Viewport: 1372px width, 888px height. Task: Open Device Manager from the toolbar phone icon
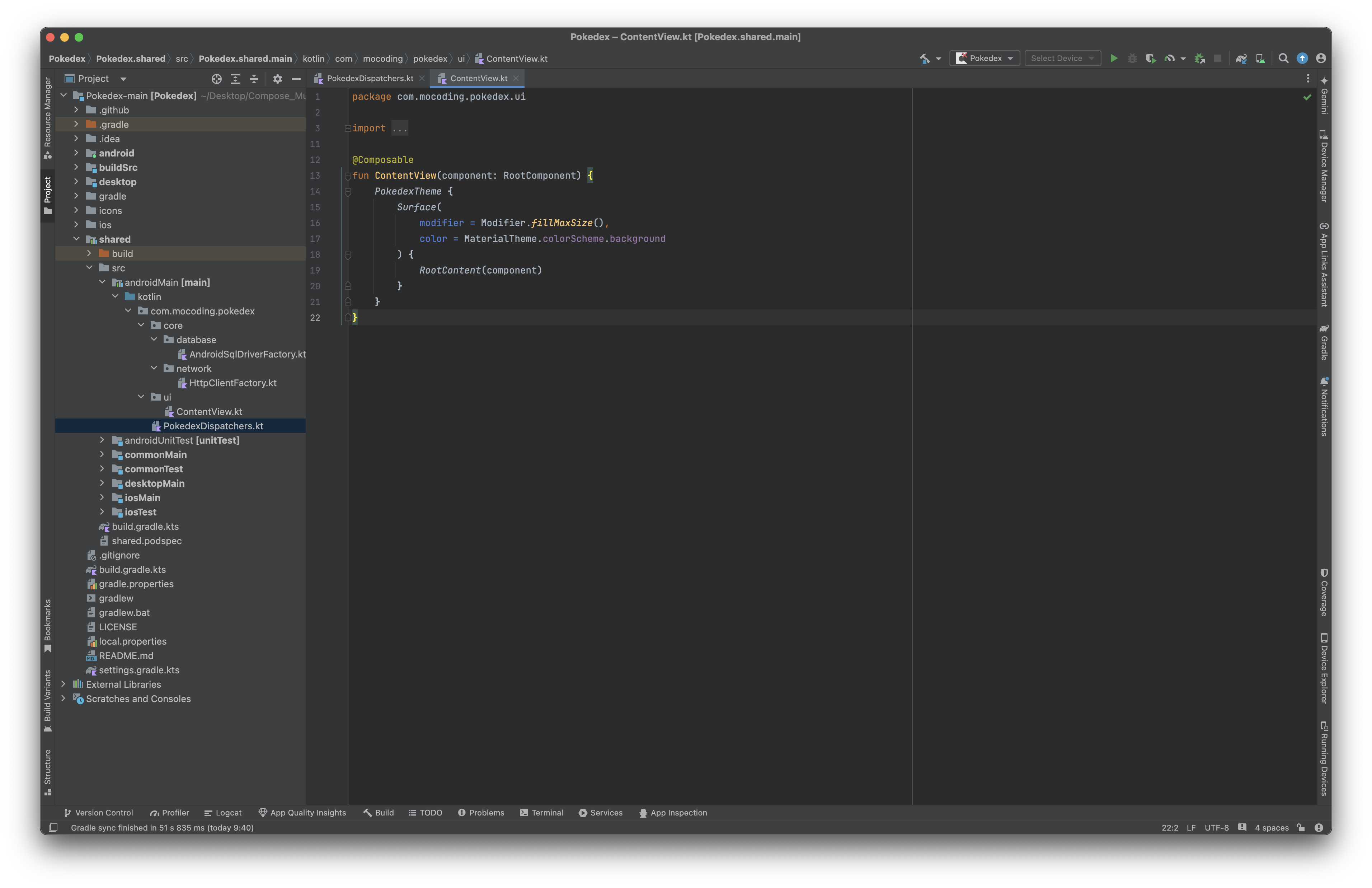coord(1260,58)
